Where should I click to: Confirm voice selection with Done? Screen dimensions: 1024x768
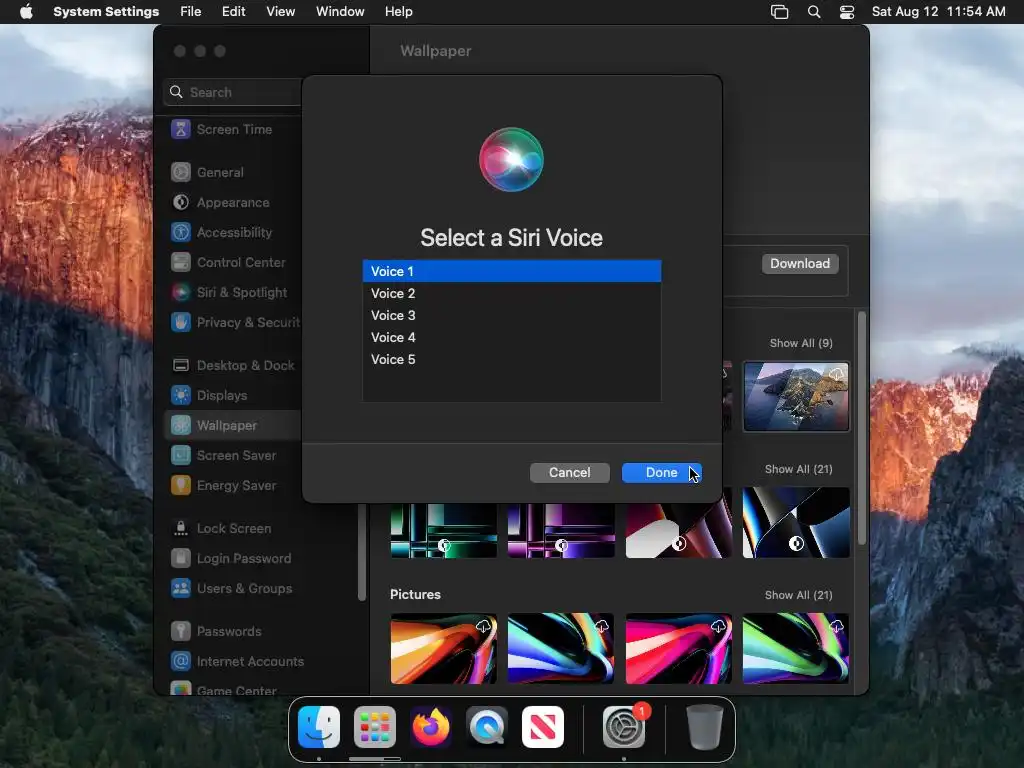(x=662, y=473)
